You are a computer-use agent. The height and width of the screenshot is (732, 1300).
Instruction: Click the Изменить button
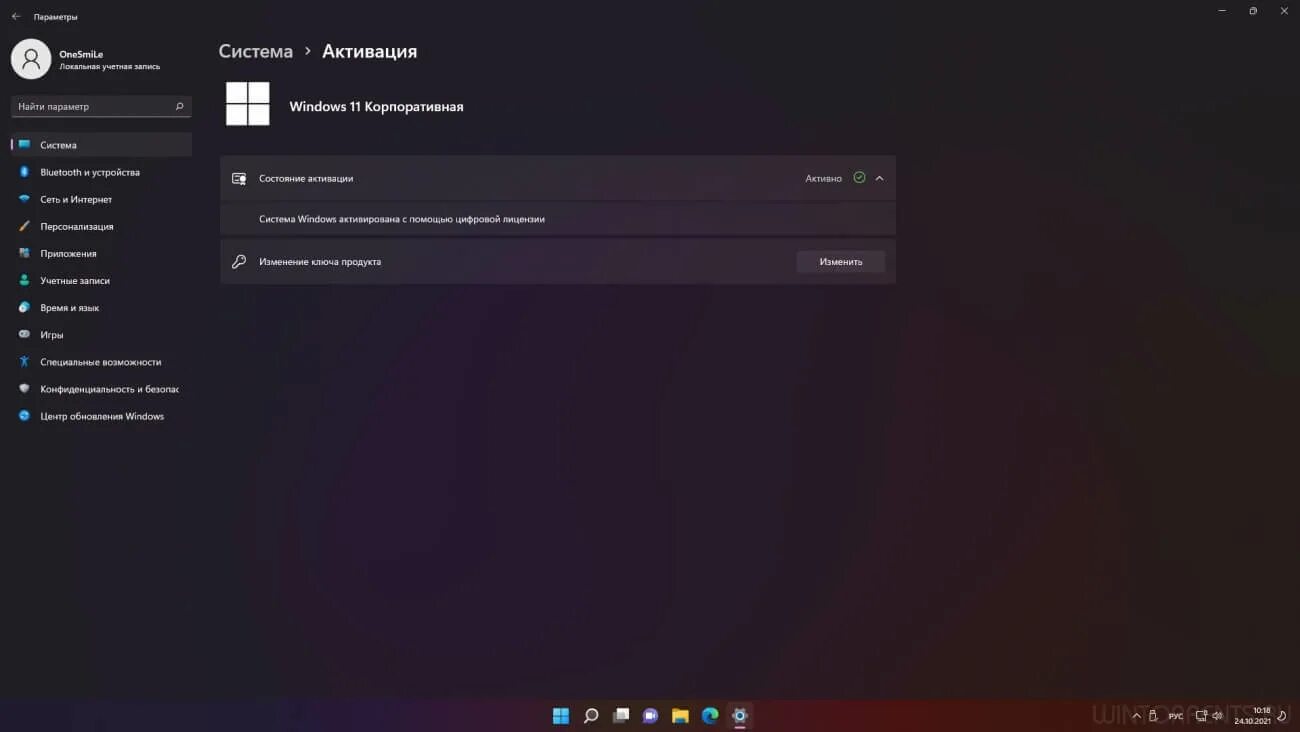(840, 261)
